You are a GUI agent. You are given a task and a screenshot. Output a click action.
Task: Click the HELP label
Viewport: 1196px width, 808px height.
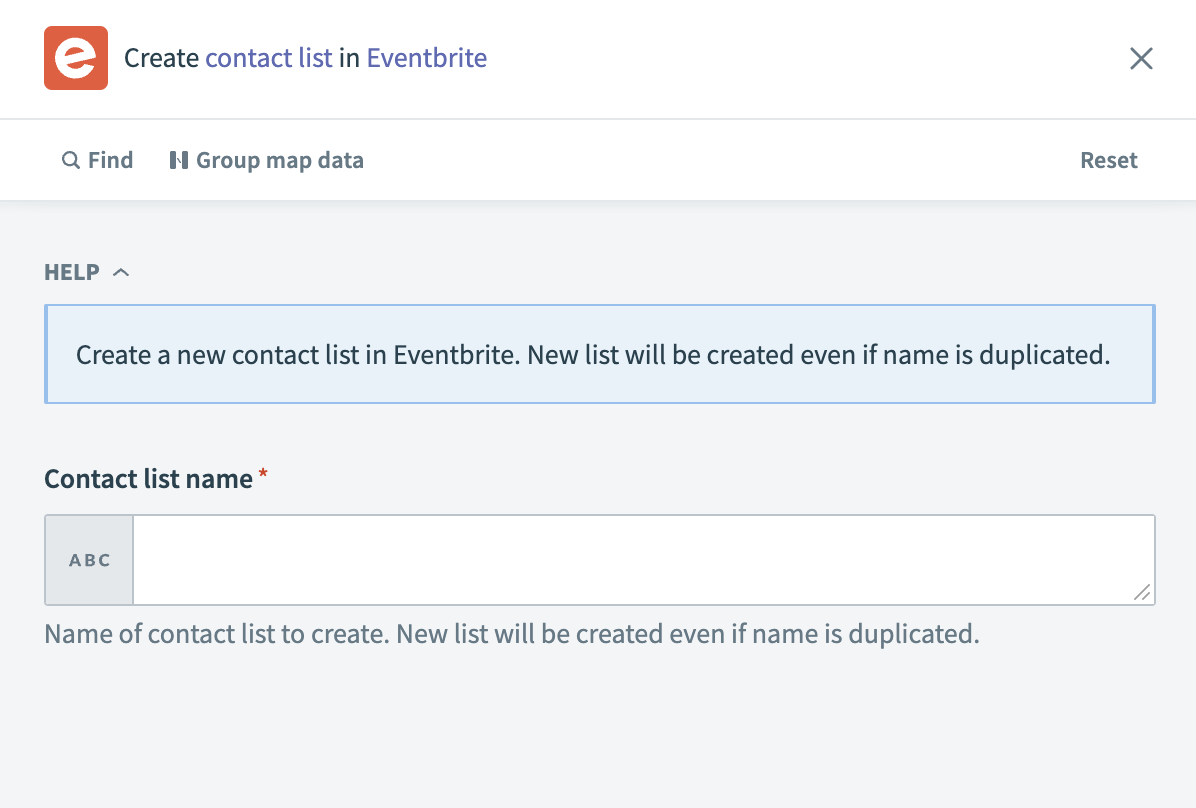tap(69, 272)
